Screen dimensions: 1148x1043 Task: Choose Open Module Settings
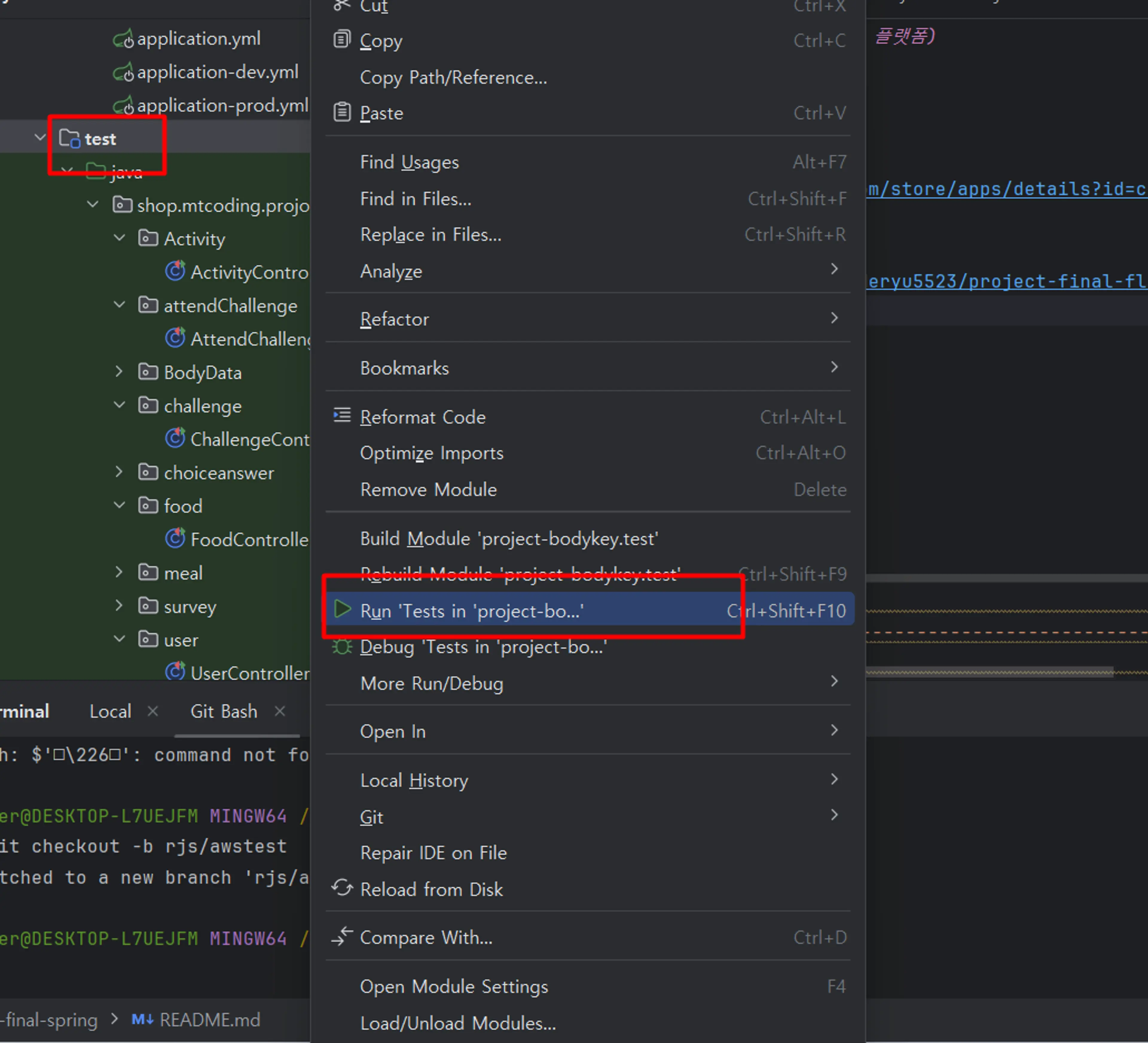[588, 986]
